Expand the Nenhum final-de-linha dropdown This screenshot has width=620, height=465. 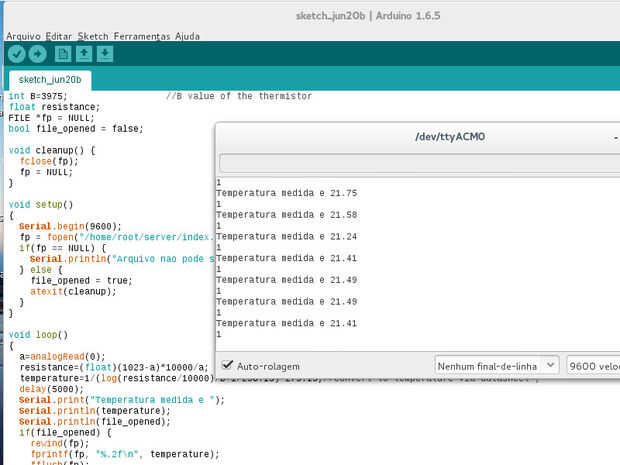(x=497, y=366)
